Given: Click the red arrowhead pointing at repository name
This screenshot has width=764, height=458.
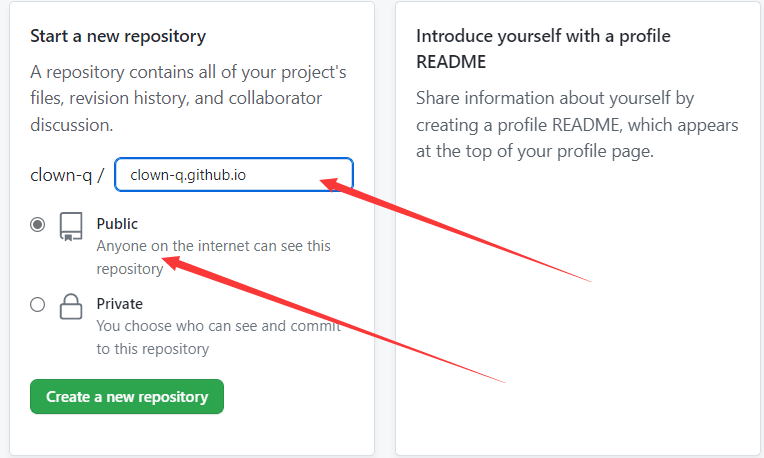Looking at the screenshot, I should click(334, 185).
